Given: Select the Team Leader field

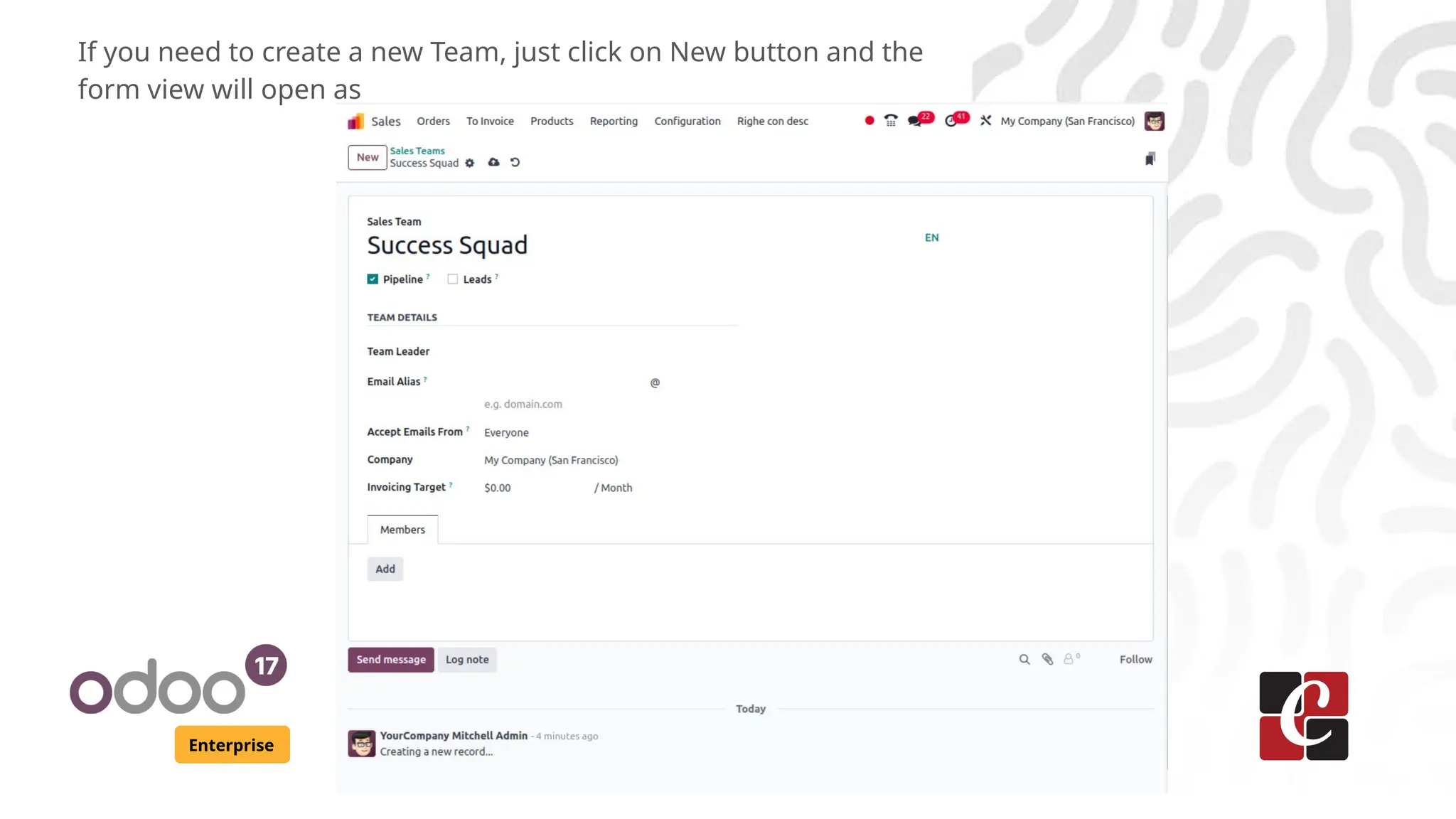Looking at the screenshot, I should [611, 352].
